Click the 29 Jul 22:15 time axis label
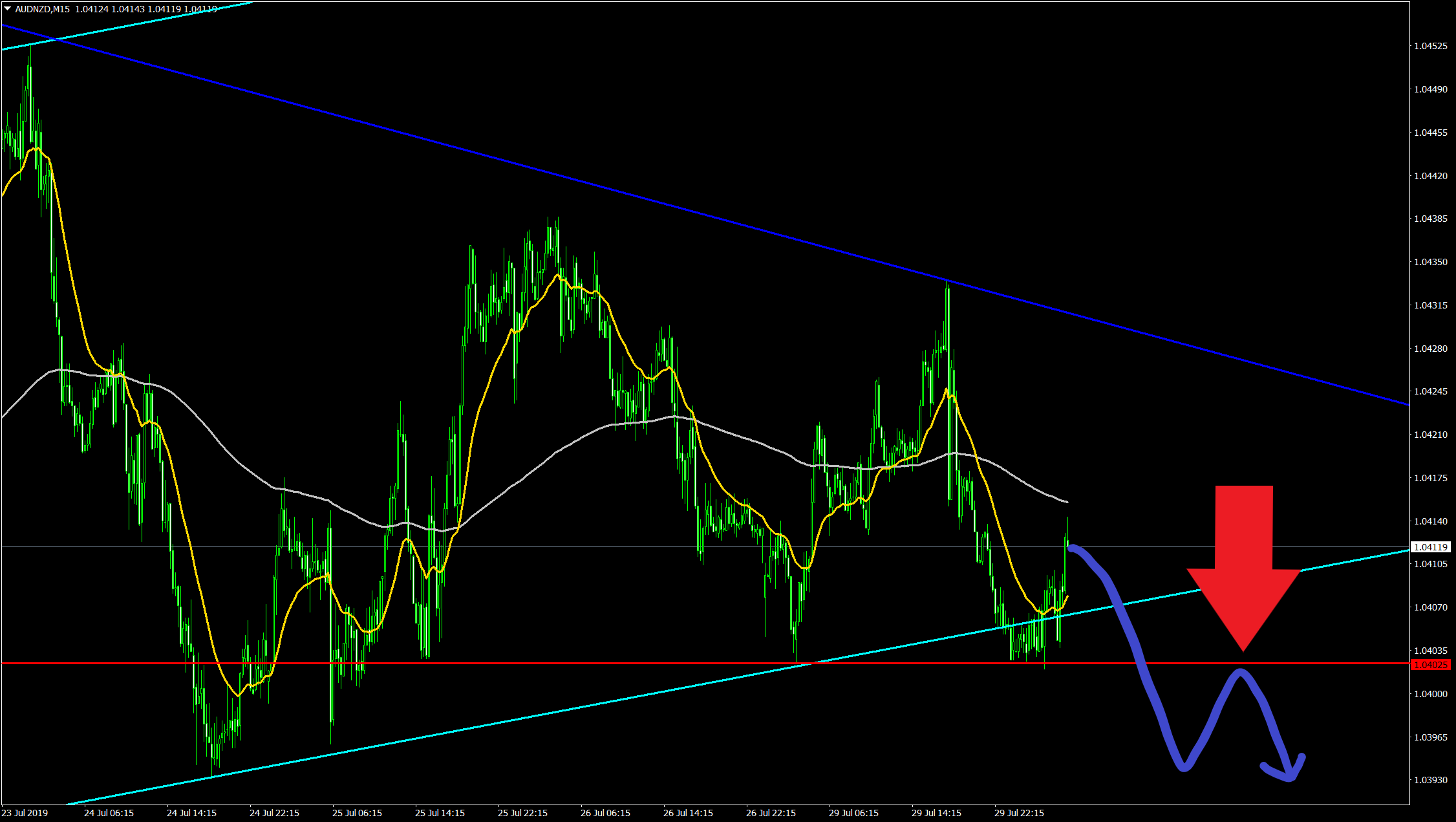The image size is (1456, 822). [1019, 813]
